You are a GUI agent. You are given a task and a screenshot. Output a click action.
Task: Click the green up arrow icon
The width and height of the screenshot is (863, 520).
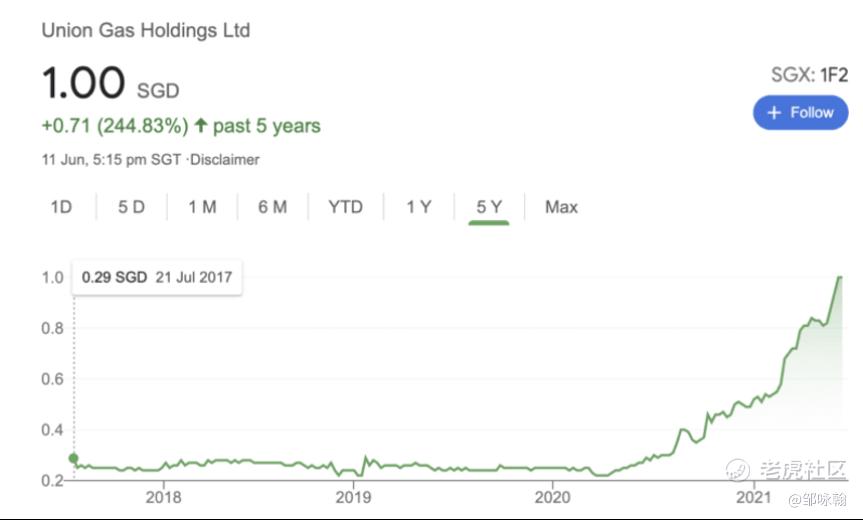pyautogui.click(x=200, y=125)
